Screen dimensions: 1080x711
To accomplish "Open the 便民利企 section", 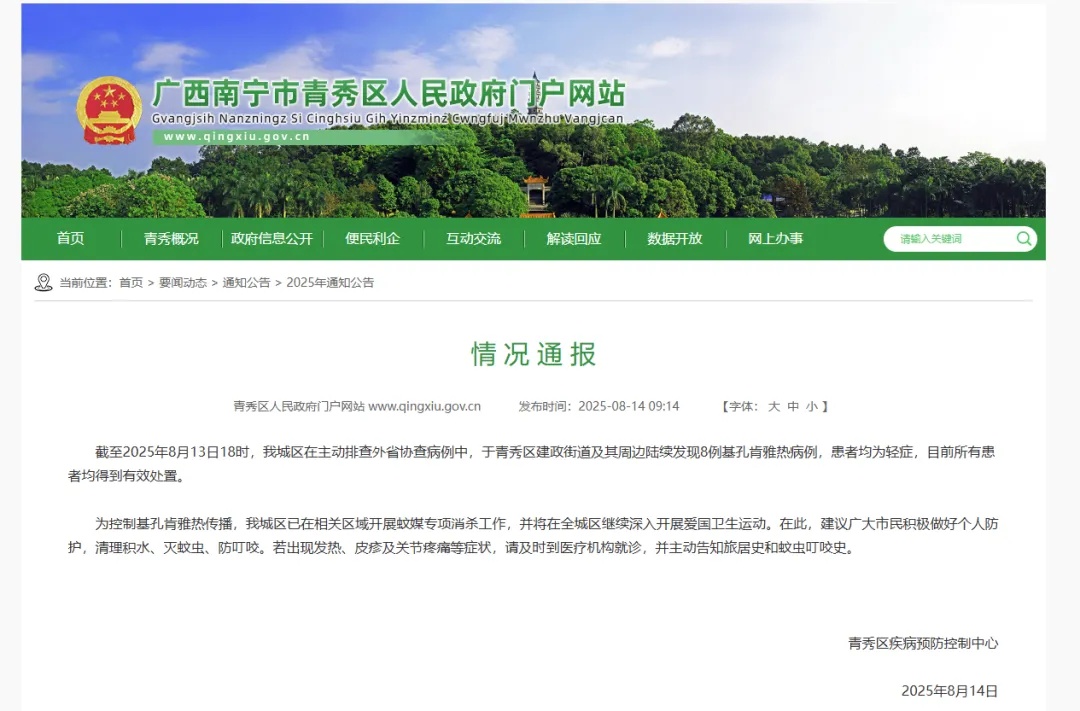I will (x=372, y=239).
